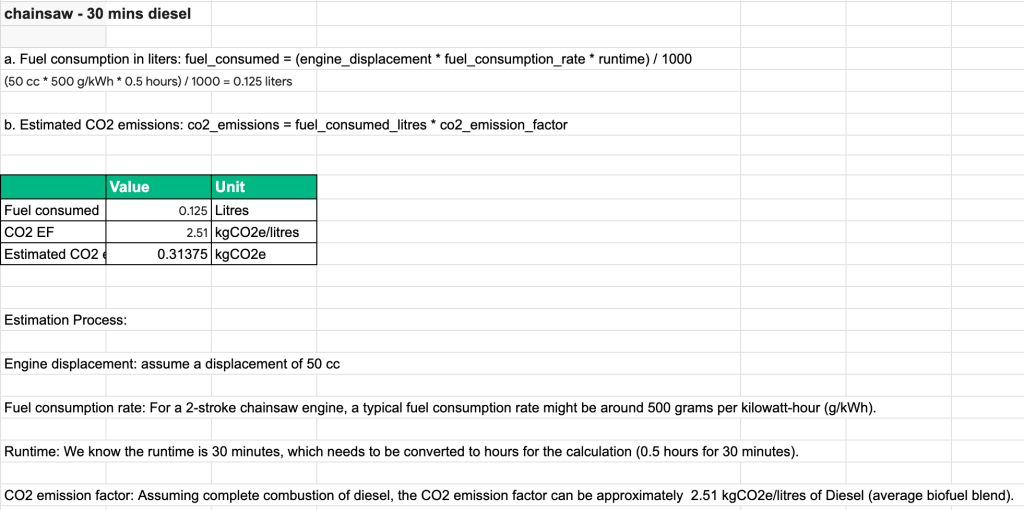Select the green "Value" header cell
The height and width of the screenshot is (510, 1024).
pos(158,187)
